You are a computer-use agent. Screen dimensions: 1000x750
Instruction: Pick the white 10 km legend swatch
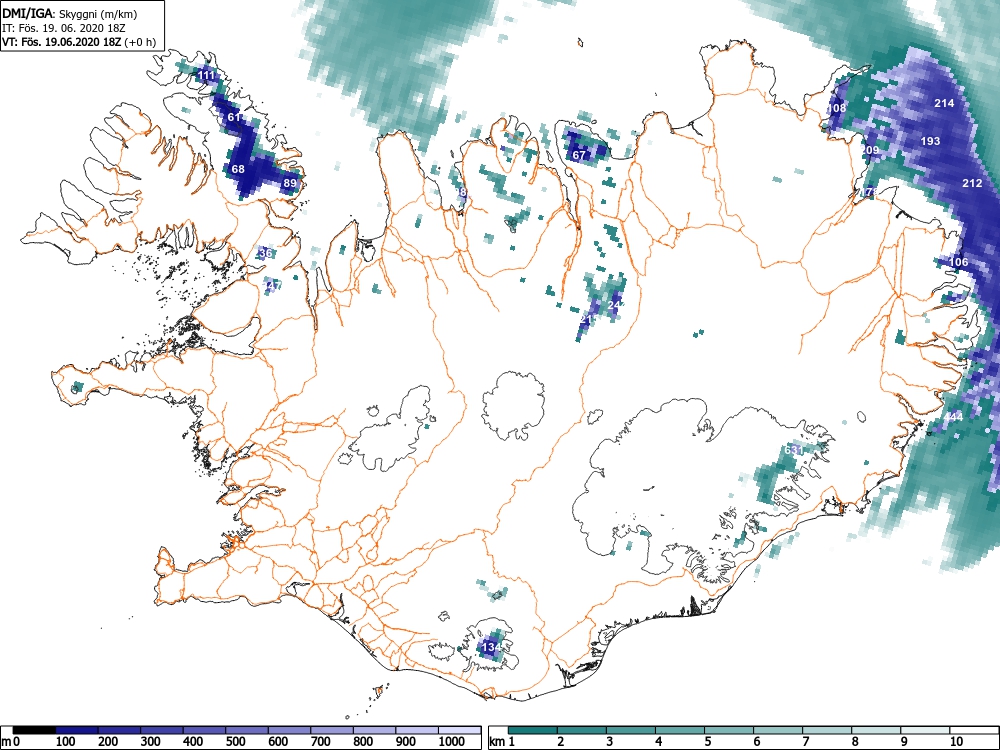(974, 730)
